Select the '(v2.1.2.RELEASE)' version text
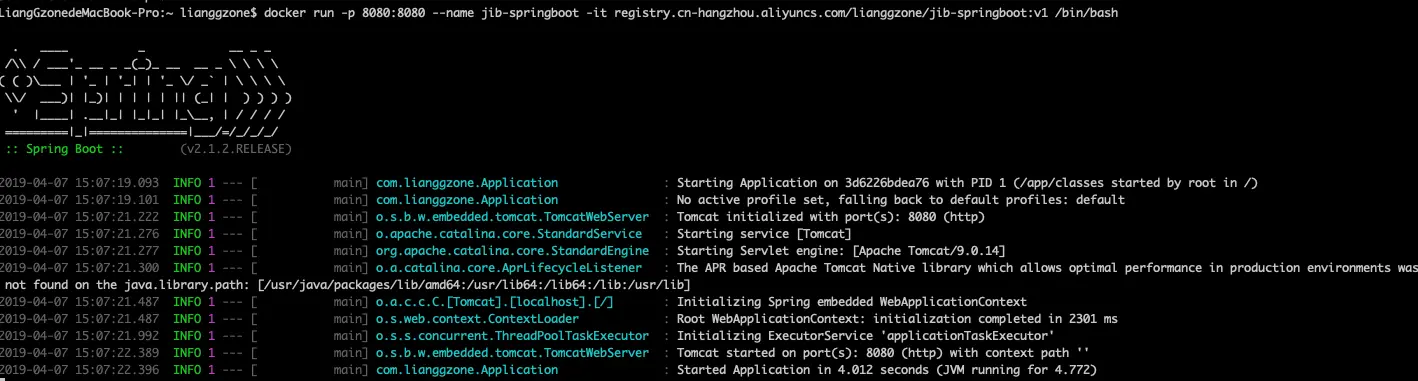Image resolution: width=1418 pixels, height=381 pixels. coord(236,149)
